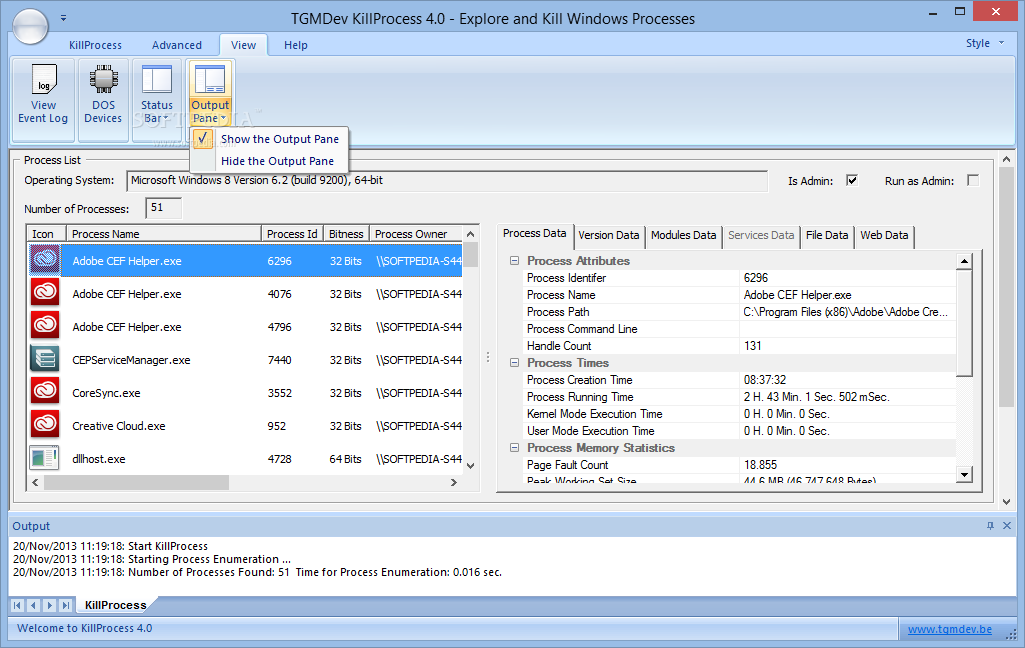The width and height of the screenshot is (1025, 648).
Task: Click icon of Adobe CEF Helper 4796
Action: pyautogui.click(x=45, y=324)
